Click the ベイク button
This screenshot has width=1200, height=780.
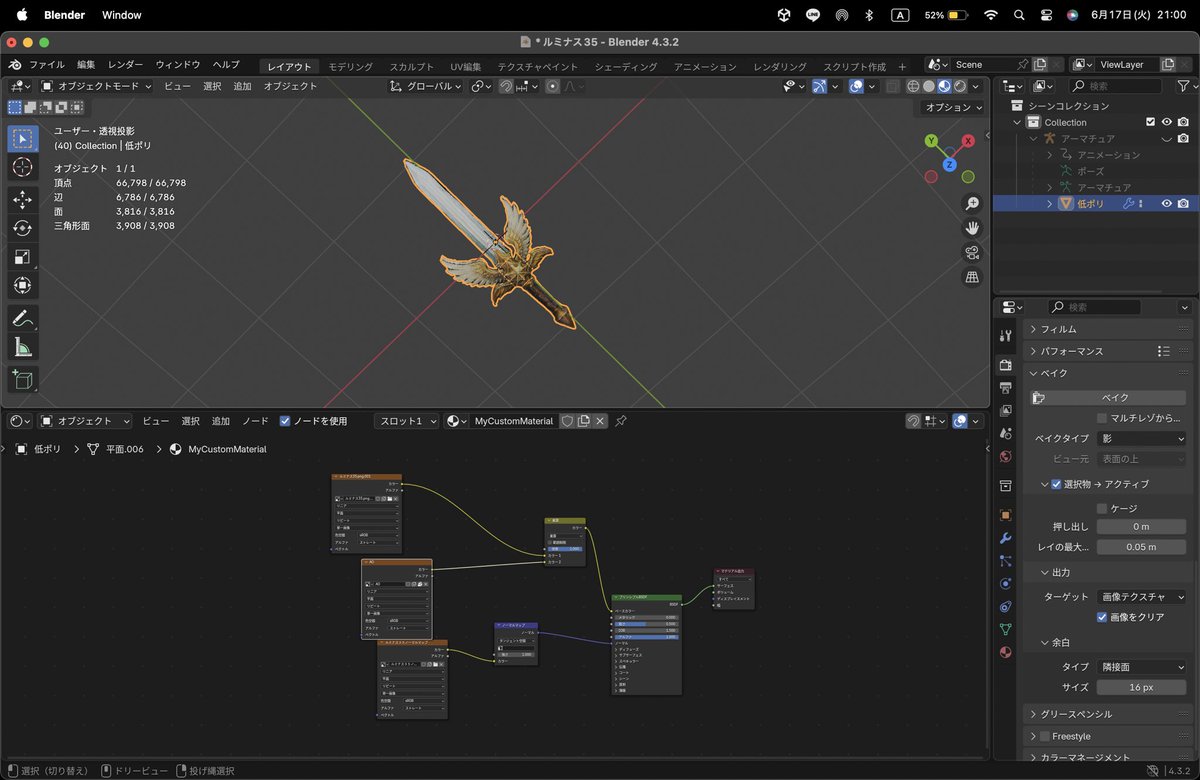point(1114,397)
